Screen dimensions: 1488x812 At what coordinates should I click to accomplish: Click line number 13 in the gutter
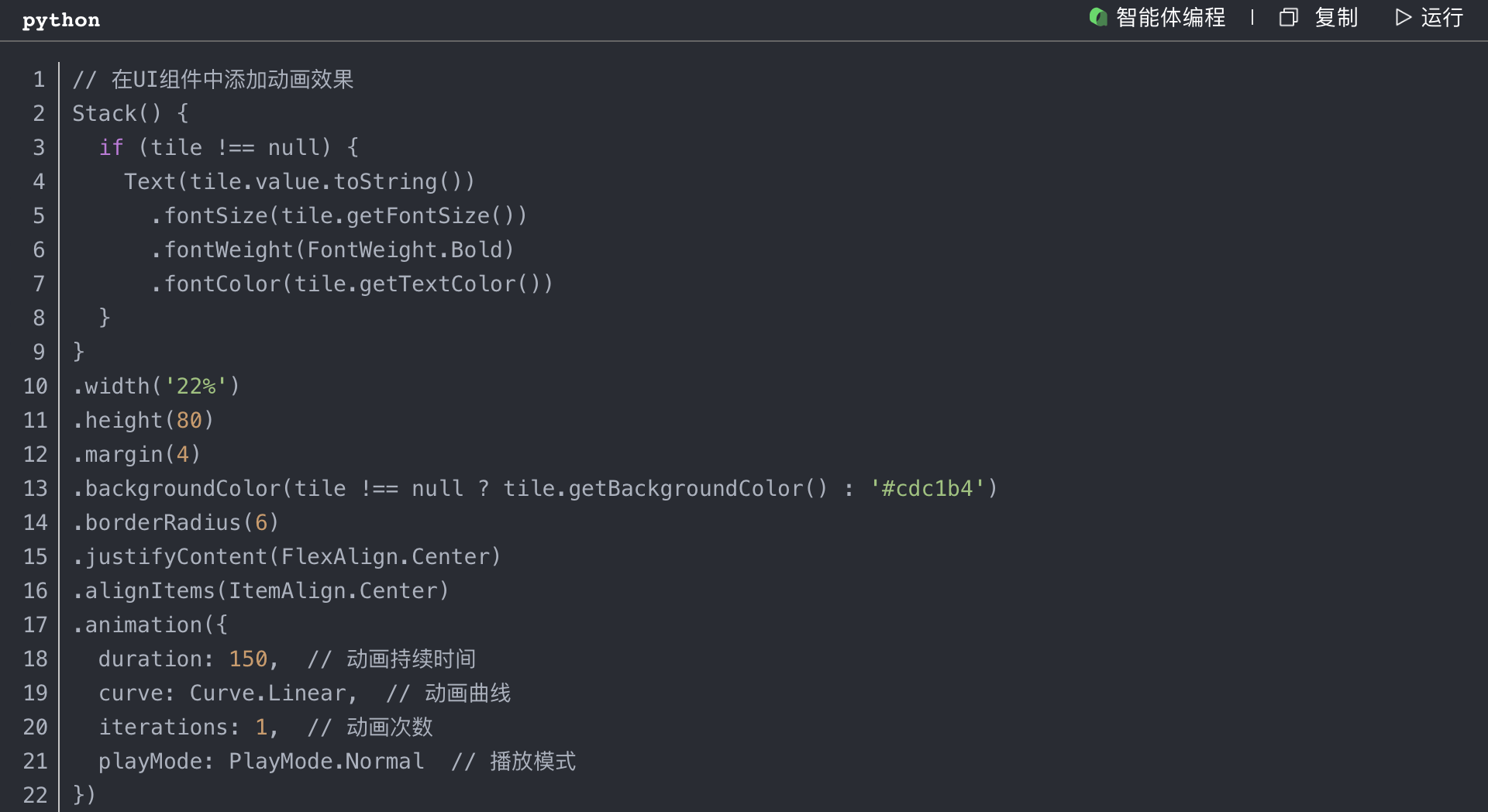[36, 489]
